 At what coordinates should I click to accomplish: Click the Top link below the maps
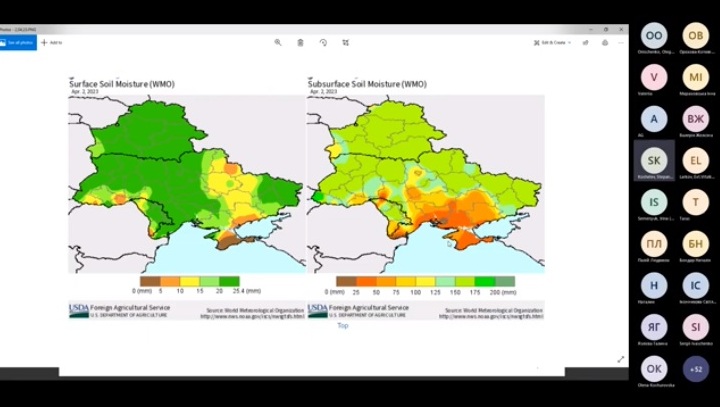coord(343,325)
